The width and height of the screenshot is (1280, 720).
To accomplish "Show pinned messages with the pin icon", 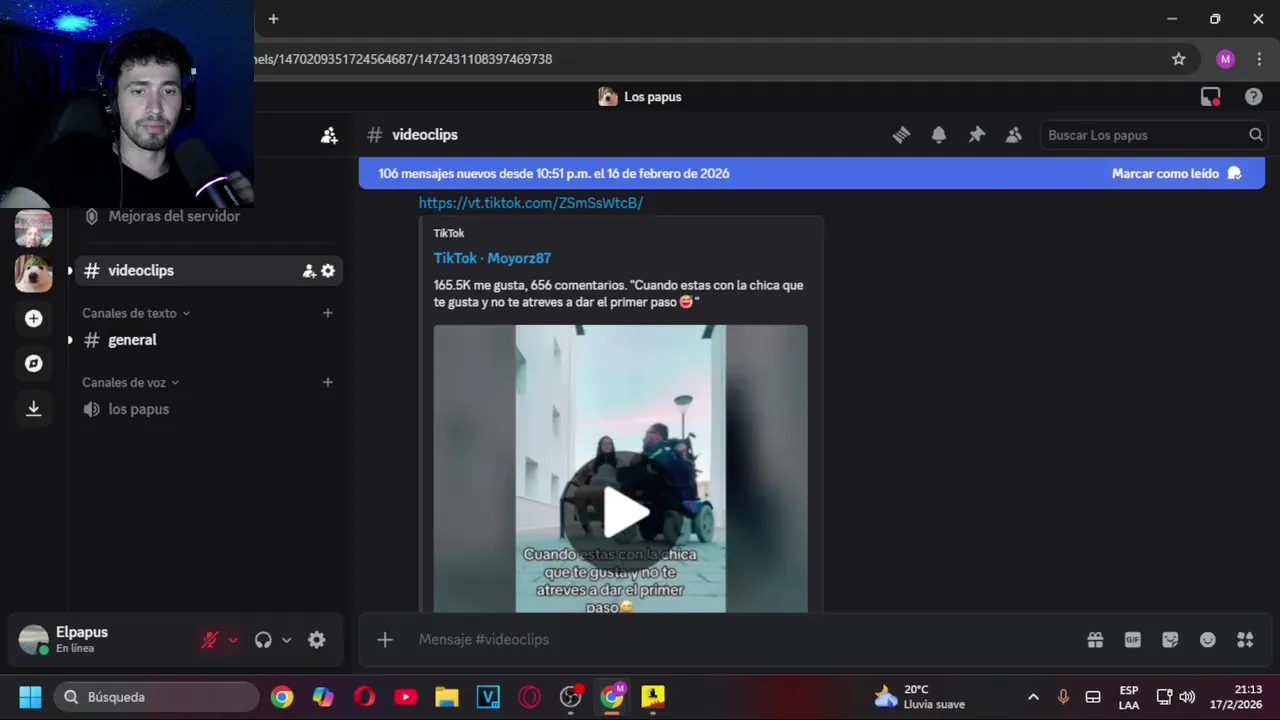I will [977, 135].
